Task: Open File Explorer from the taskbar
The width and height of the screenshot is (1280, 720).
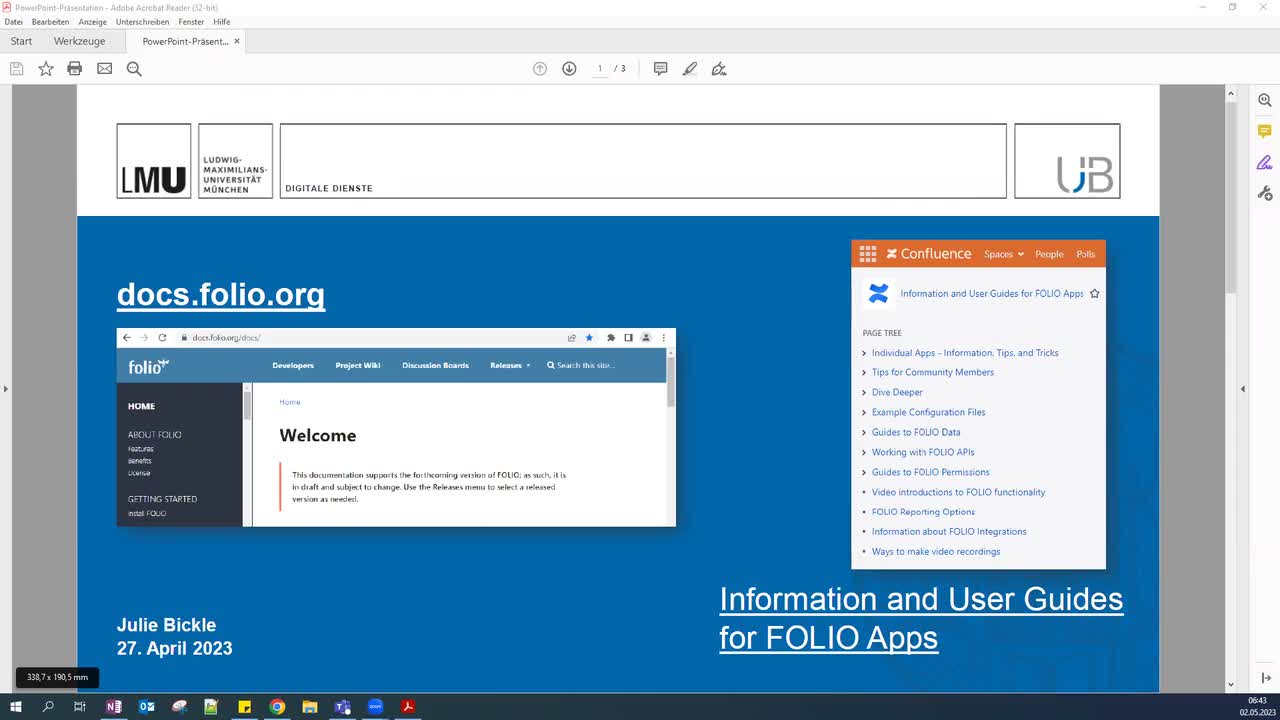Action: (309, 707)
